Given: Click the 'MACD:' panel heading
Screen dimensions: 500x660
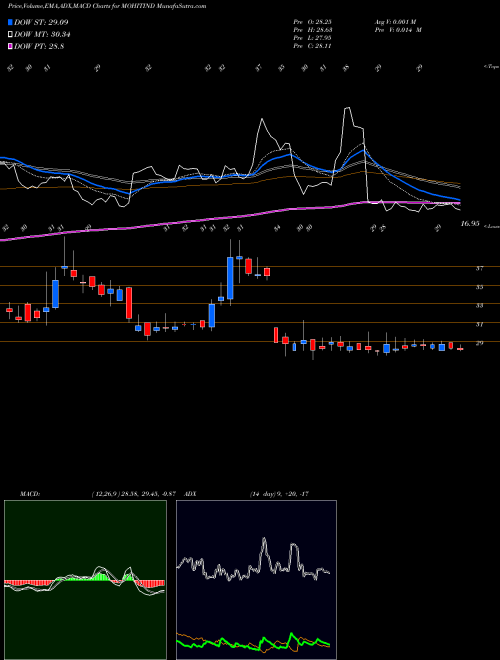Looking at the screenshot, I should 30,494.
